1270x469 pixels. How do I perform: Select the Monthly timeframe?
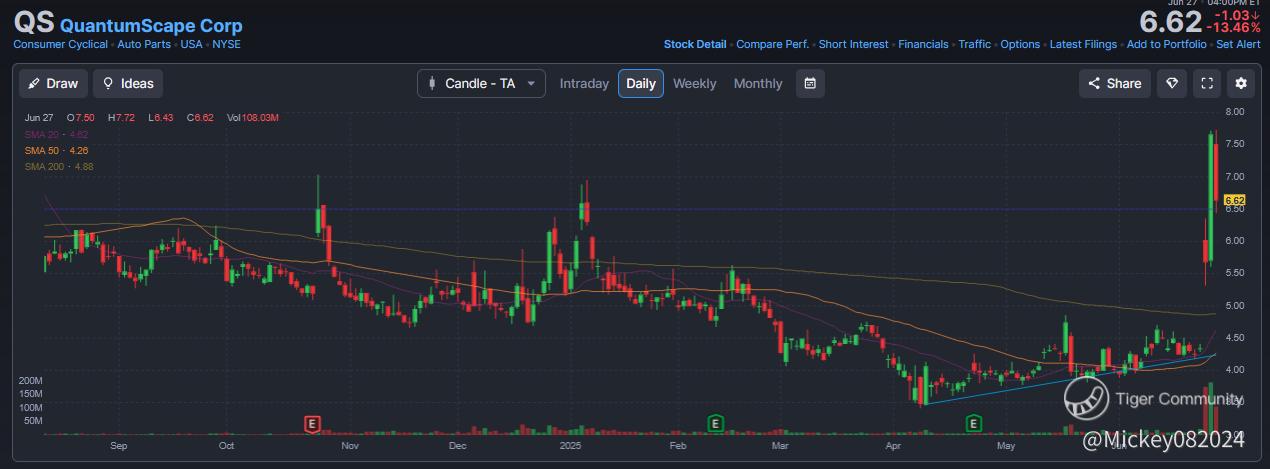tap(758, 84)
